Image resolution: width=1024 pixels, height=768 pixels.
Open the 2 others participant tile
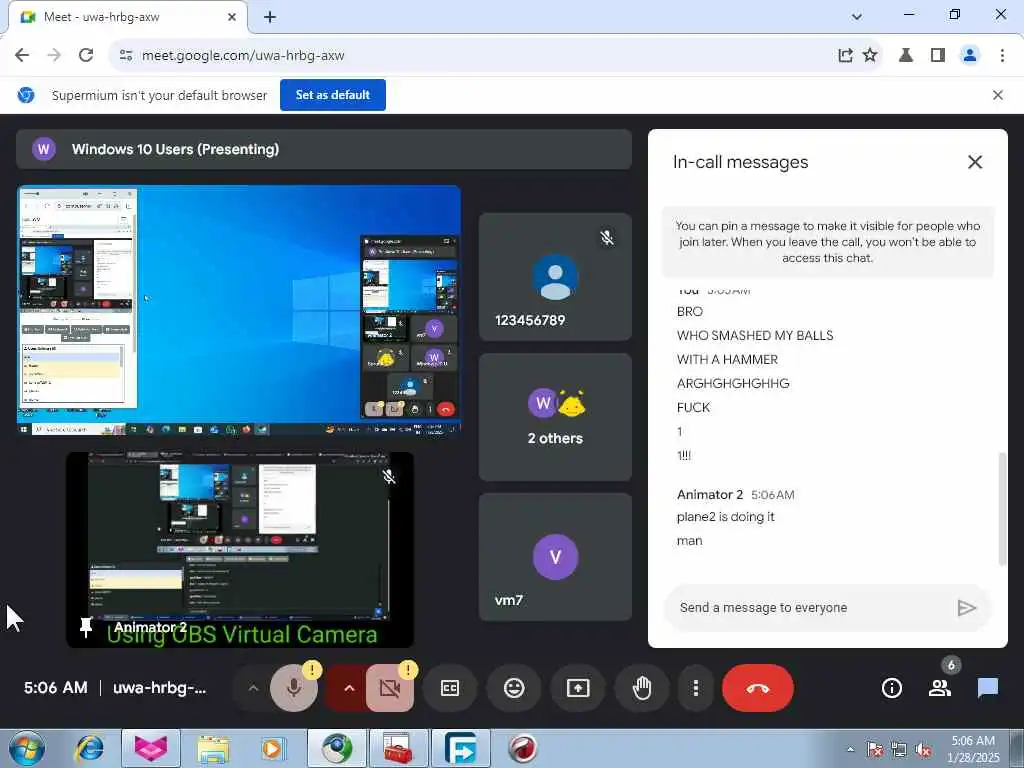(555, 417)
